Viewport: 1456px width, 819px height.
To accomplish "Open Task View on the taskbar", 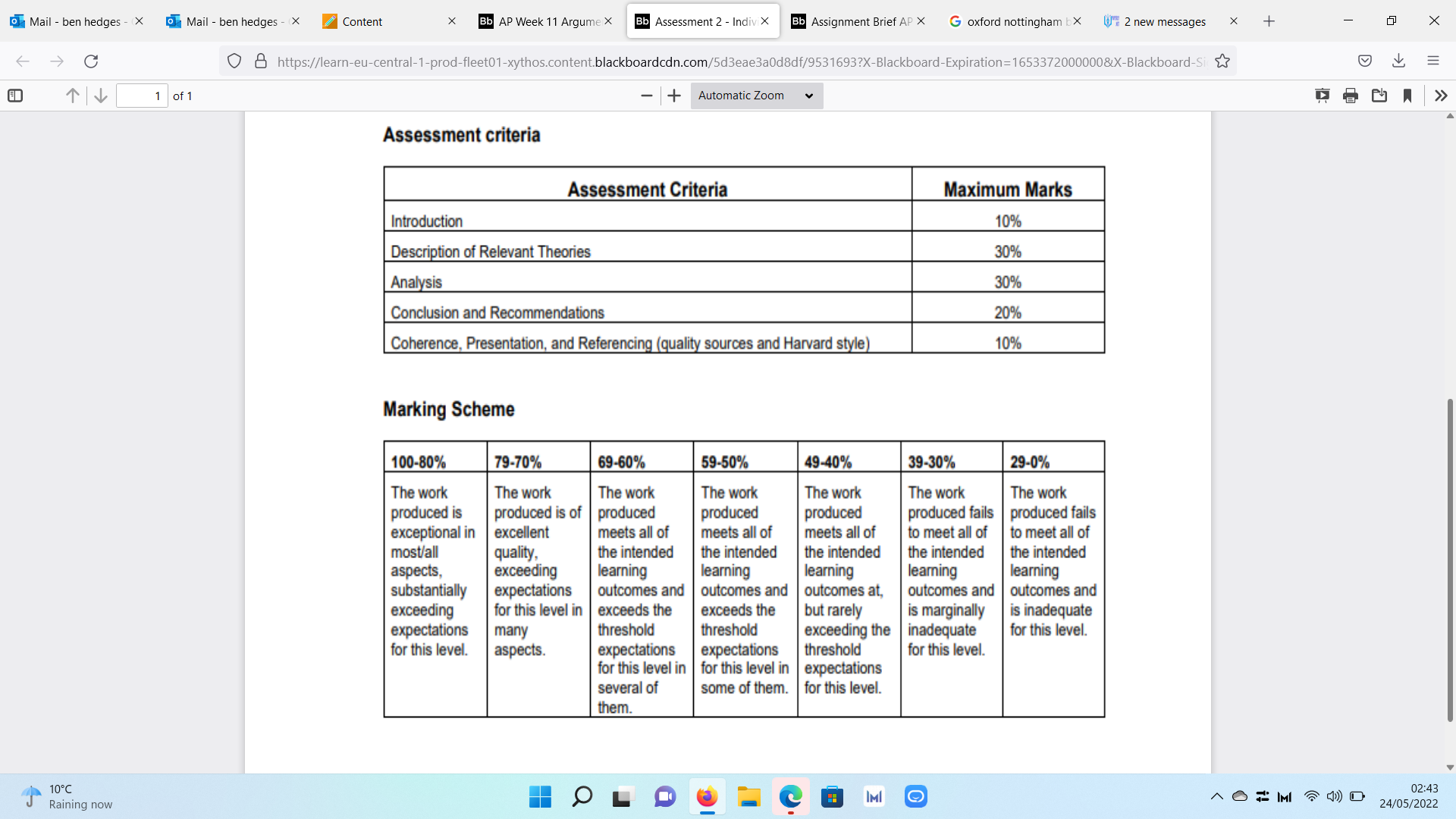I will 623,796.
